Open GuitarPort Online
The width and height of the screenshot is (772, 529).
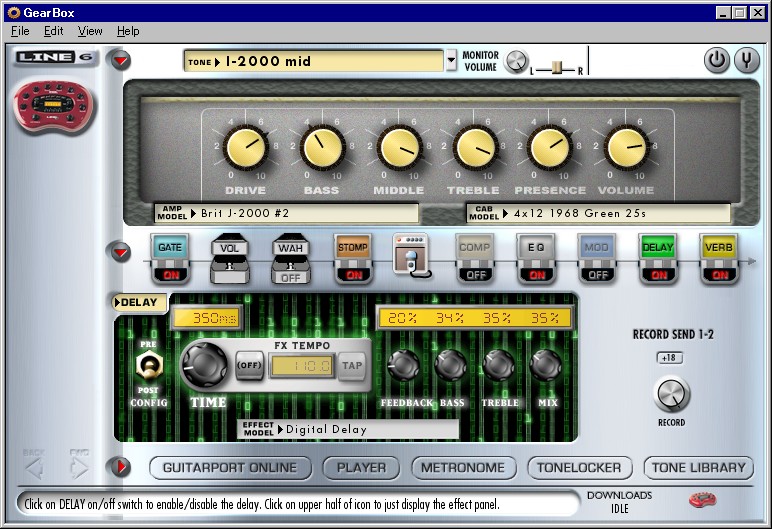[230, 467]
